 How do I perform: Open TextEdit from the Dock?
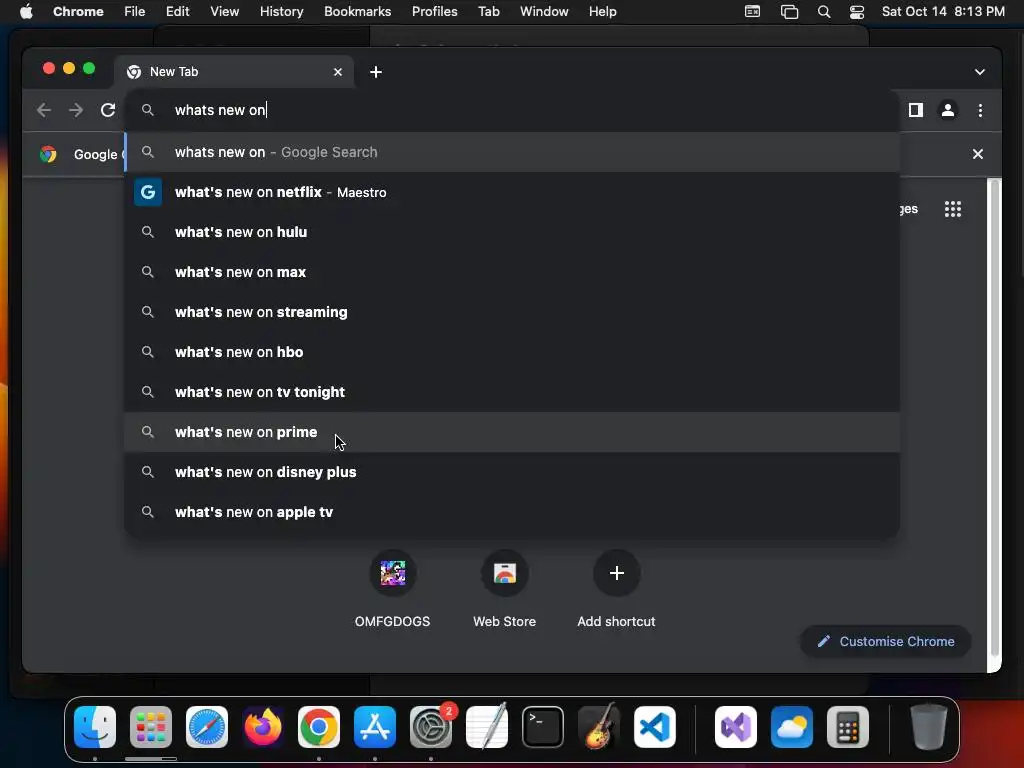pos(487,726)
